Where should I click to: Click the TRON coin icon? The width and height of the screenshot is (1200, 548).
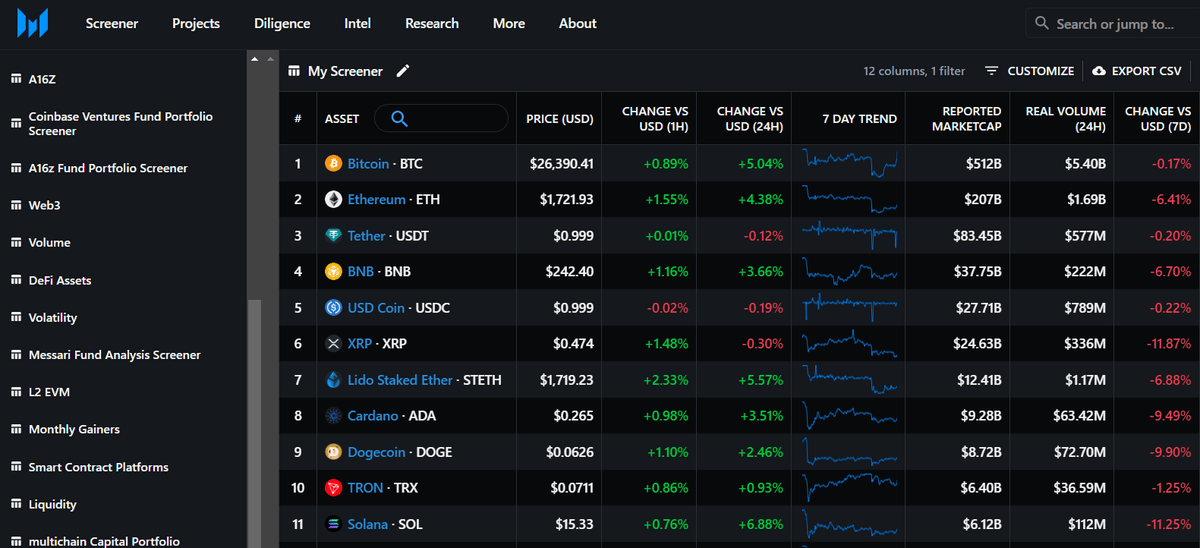coord(333,488)
